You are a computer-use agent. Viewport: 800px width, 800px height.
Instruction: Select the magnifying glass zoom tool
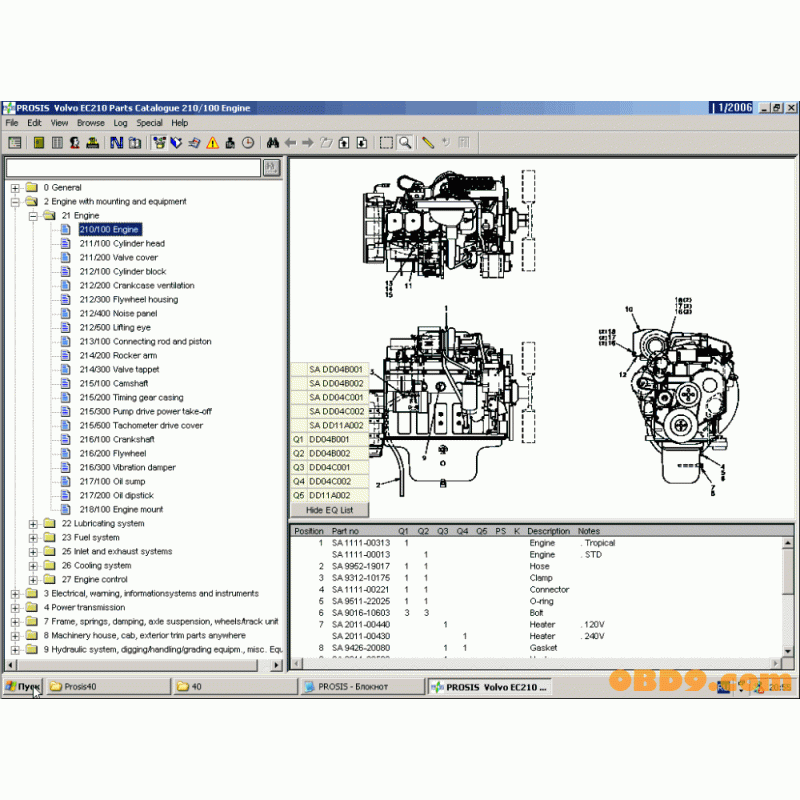point(405,143)
